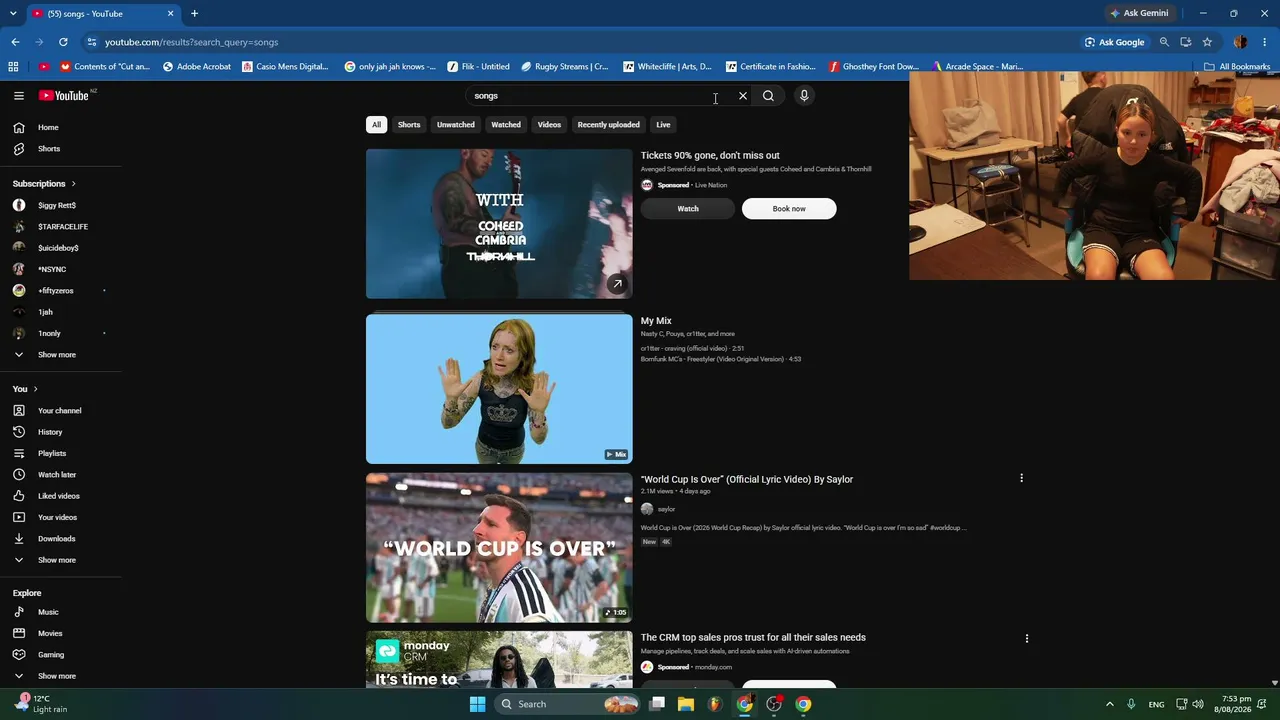Screen dimensions: 1280x720
Task: Open Avenged Sevenfold ad thumbnail
Action: (499, 224)
